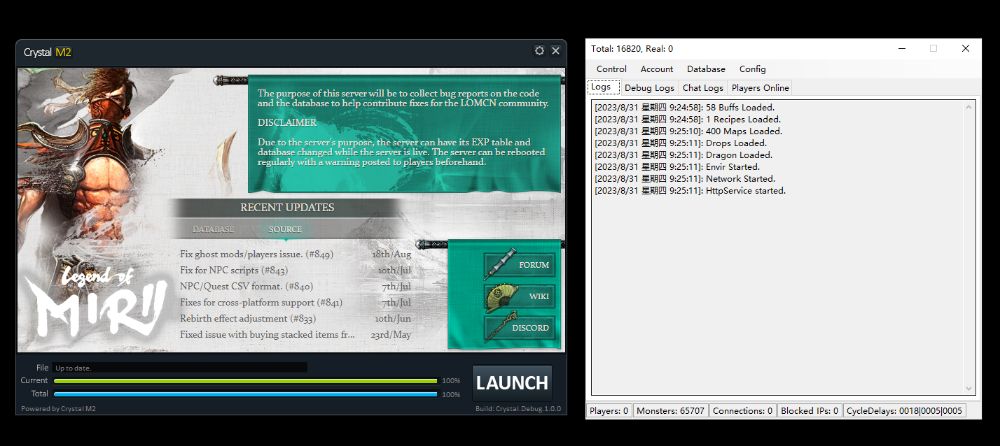This screenshot has width=1000, height=446.
Task: Open the NPC/Quest CSV format update entry
Action: tap(245, 287)
